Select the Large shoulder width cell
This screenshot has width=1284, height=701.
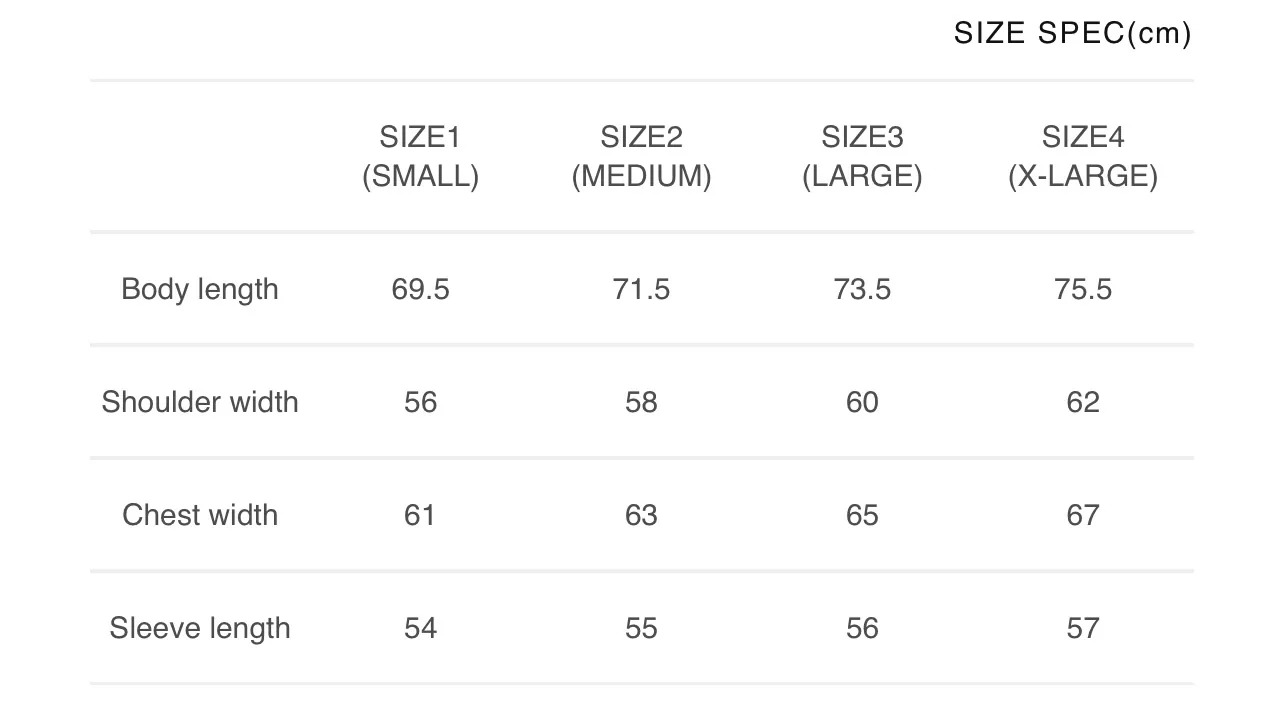click(x=862, y=402)
